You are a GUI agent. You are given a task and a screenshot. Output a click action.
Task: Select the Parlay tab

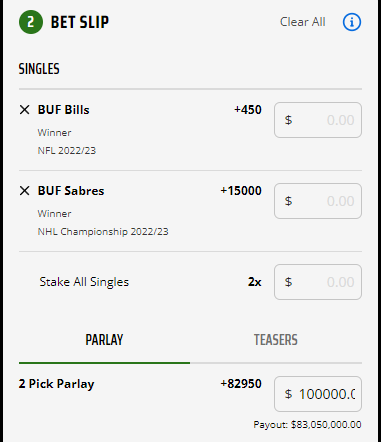(x=104, y=340)
